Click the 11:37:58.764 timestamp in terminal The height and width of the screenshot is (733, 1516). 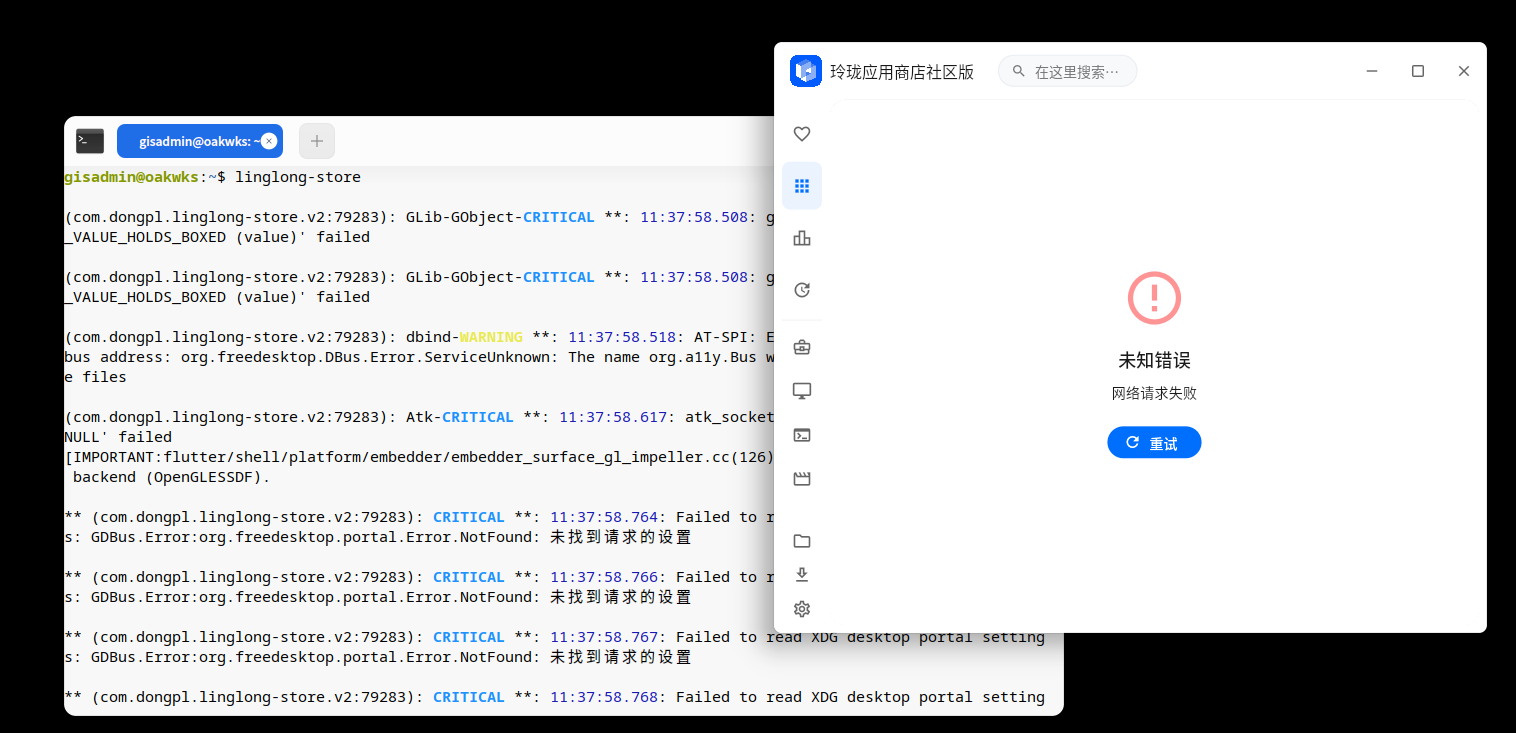click(x=604, y=517)
